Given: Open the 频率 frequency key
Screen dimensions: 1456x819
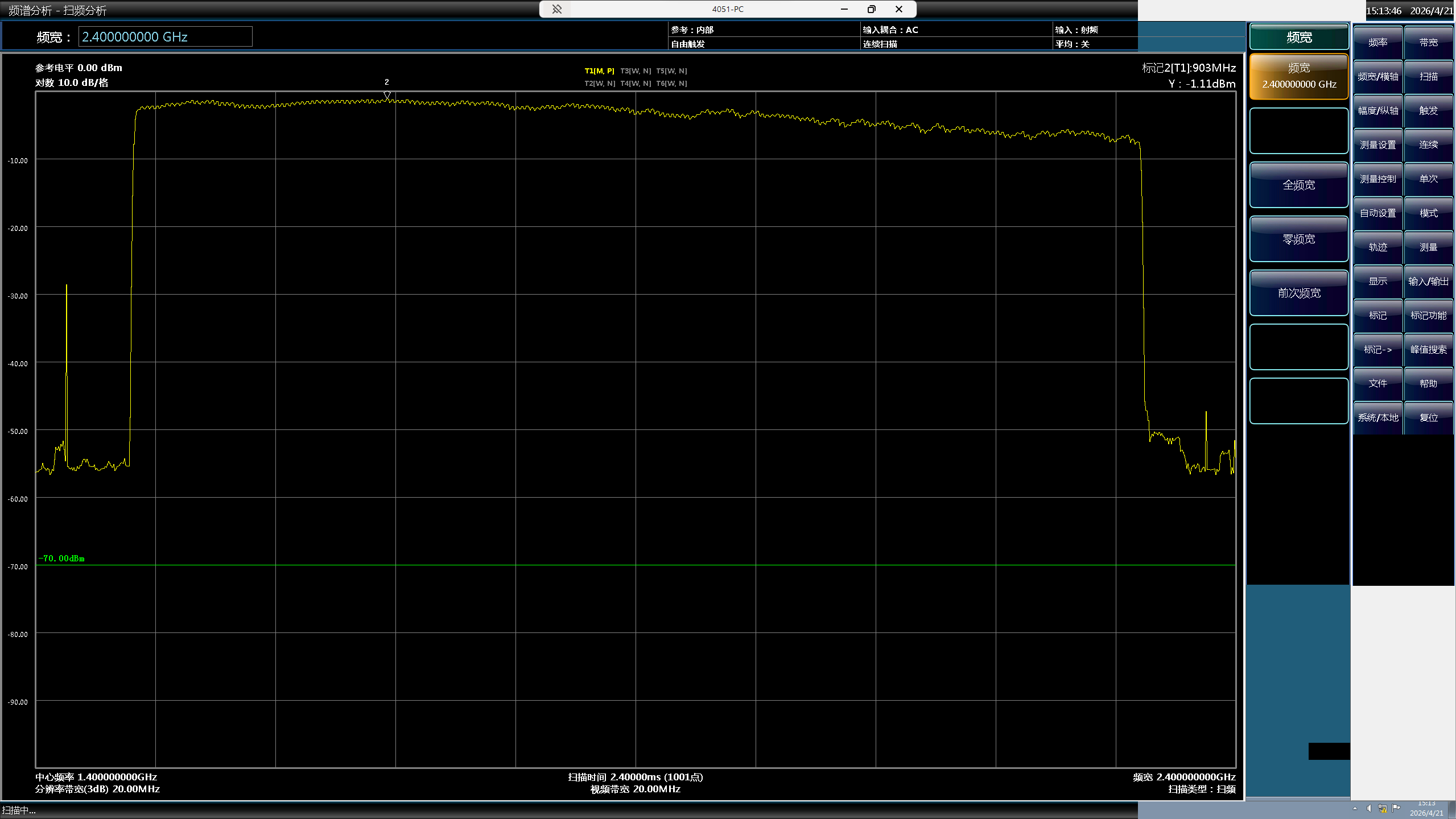Looking at the screenshot, I should click(x=1377, y=43).
